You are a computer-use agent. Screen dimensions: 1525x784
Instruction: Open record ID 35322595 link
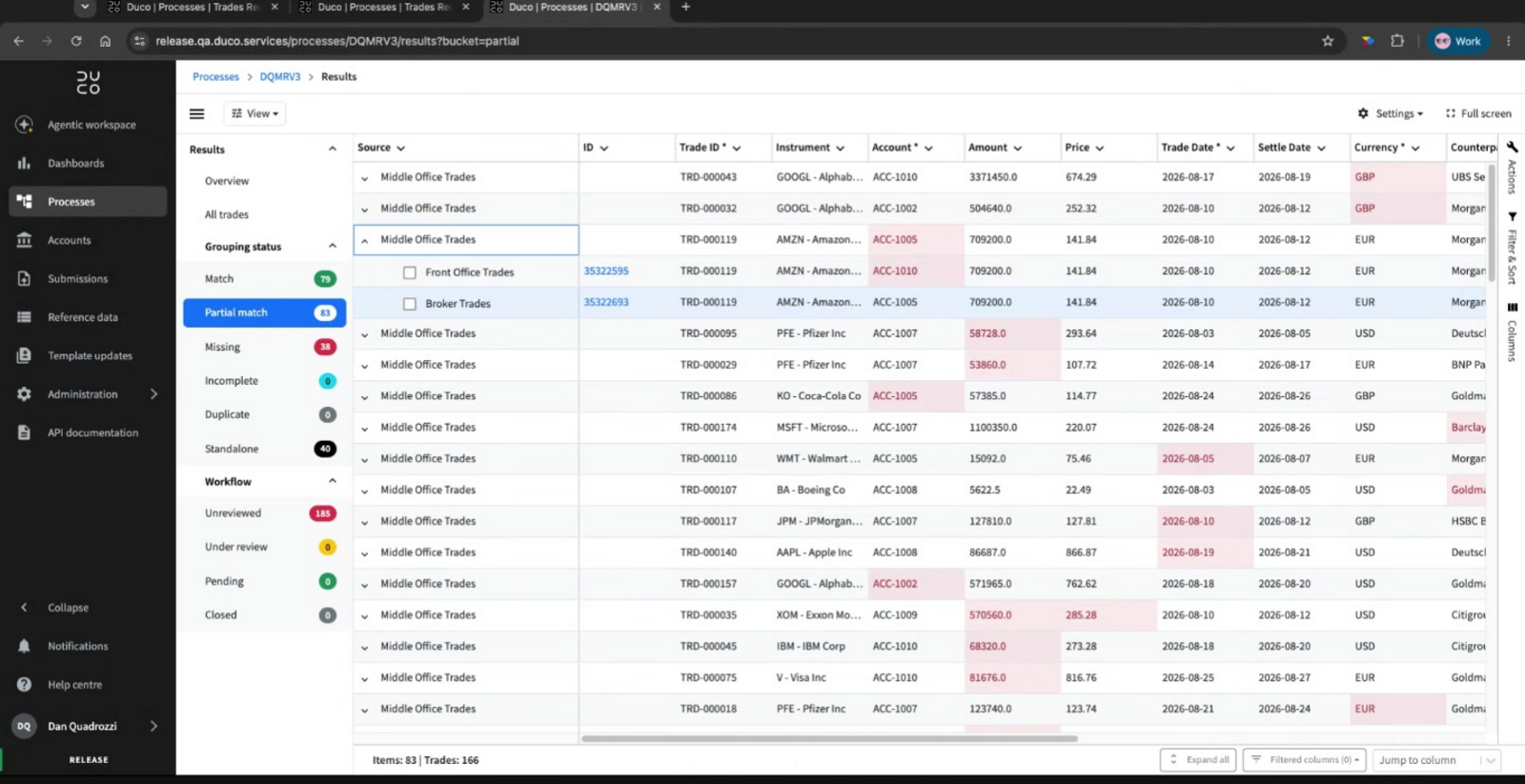tap(606, 271)
